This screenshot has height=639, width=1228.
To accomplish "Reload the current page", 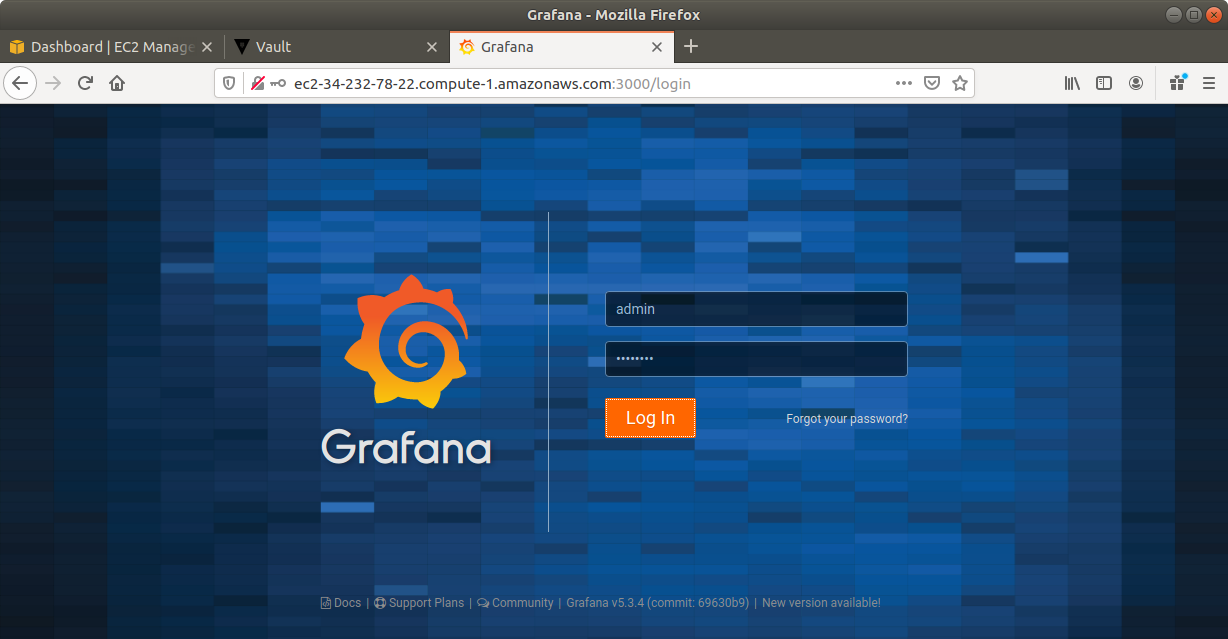I will (x=85, y=83).
